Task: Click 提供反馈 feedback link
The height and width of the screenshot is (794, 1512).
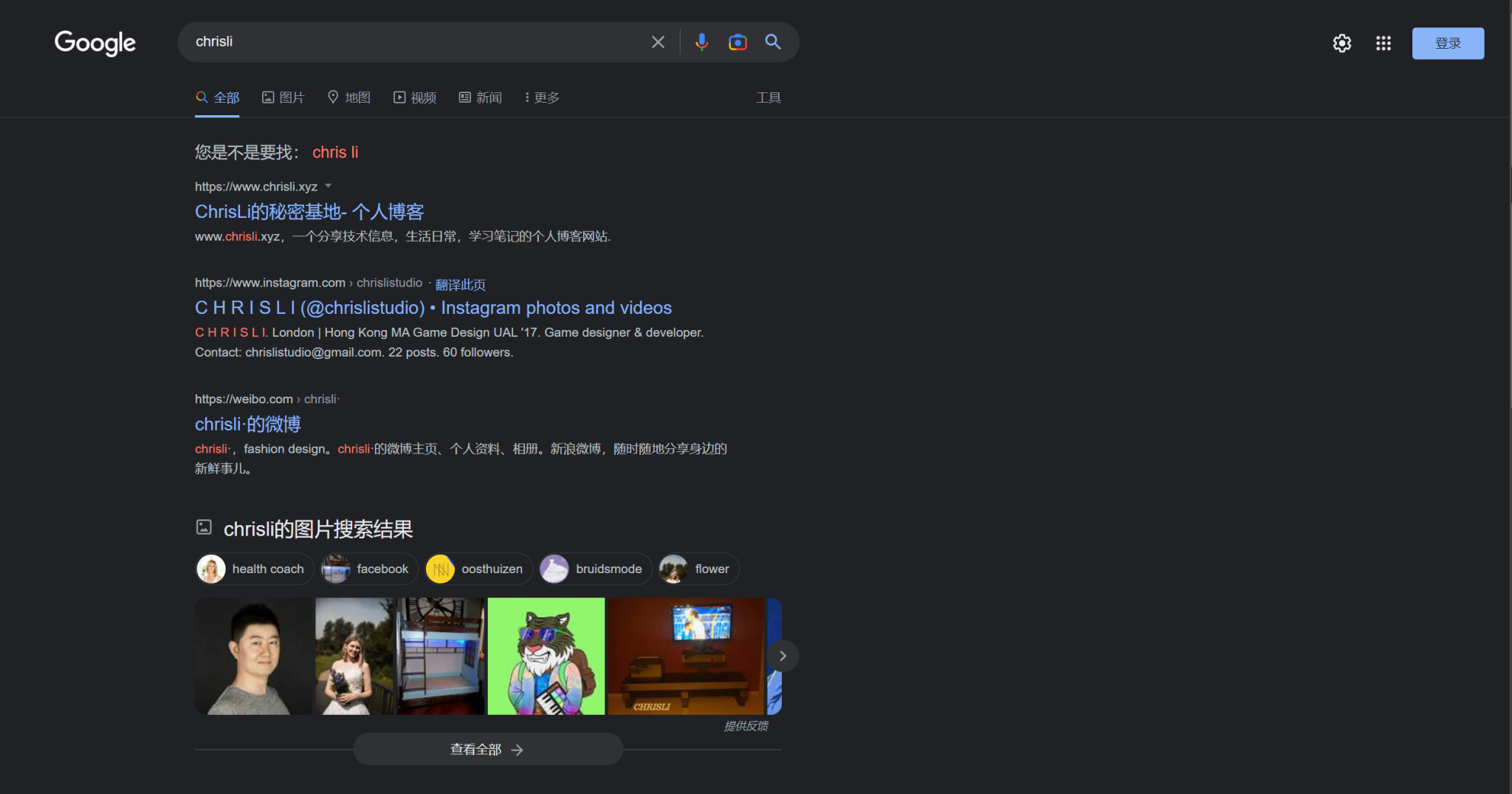Action: point(746,726)
